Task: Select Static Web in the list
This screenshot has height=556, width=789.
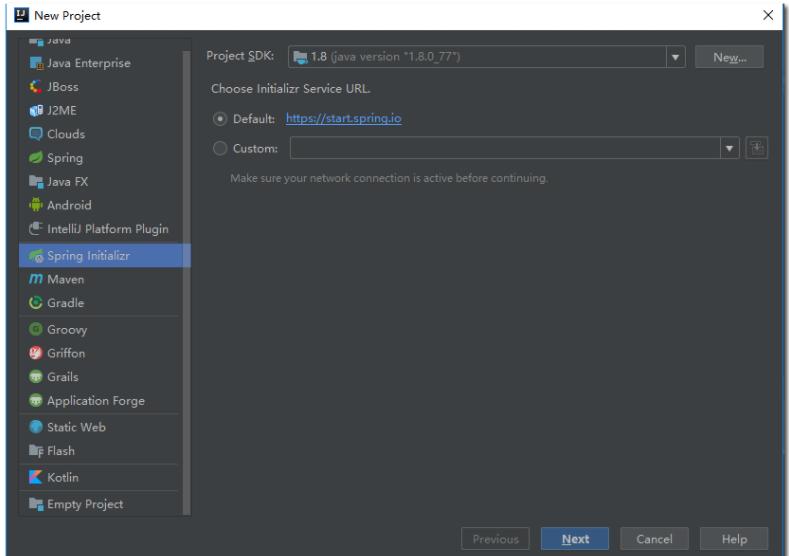Action: tap(104, 427)
